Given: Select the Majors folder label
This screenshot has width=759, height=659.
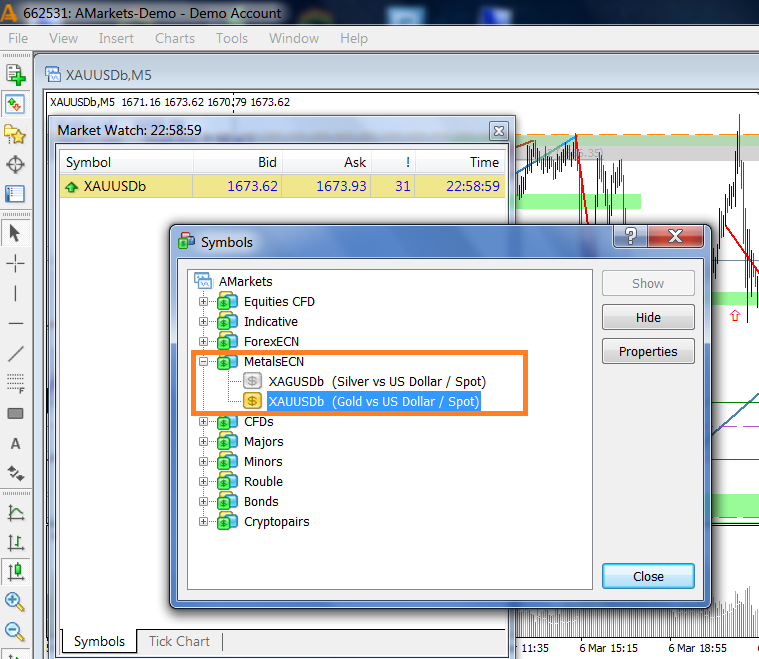Looking at the screenshot, I should click(264, 442).
